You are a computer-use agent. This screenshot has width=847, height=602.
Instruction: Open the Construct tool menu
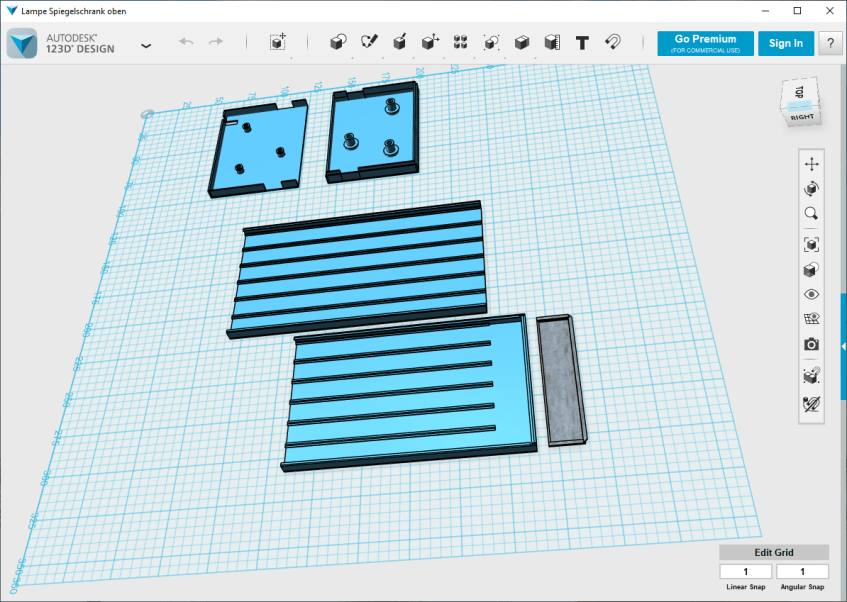399,42
